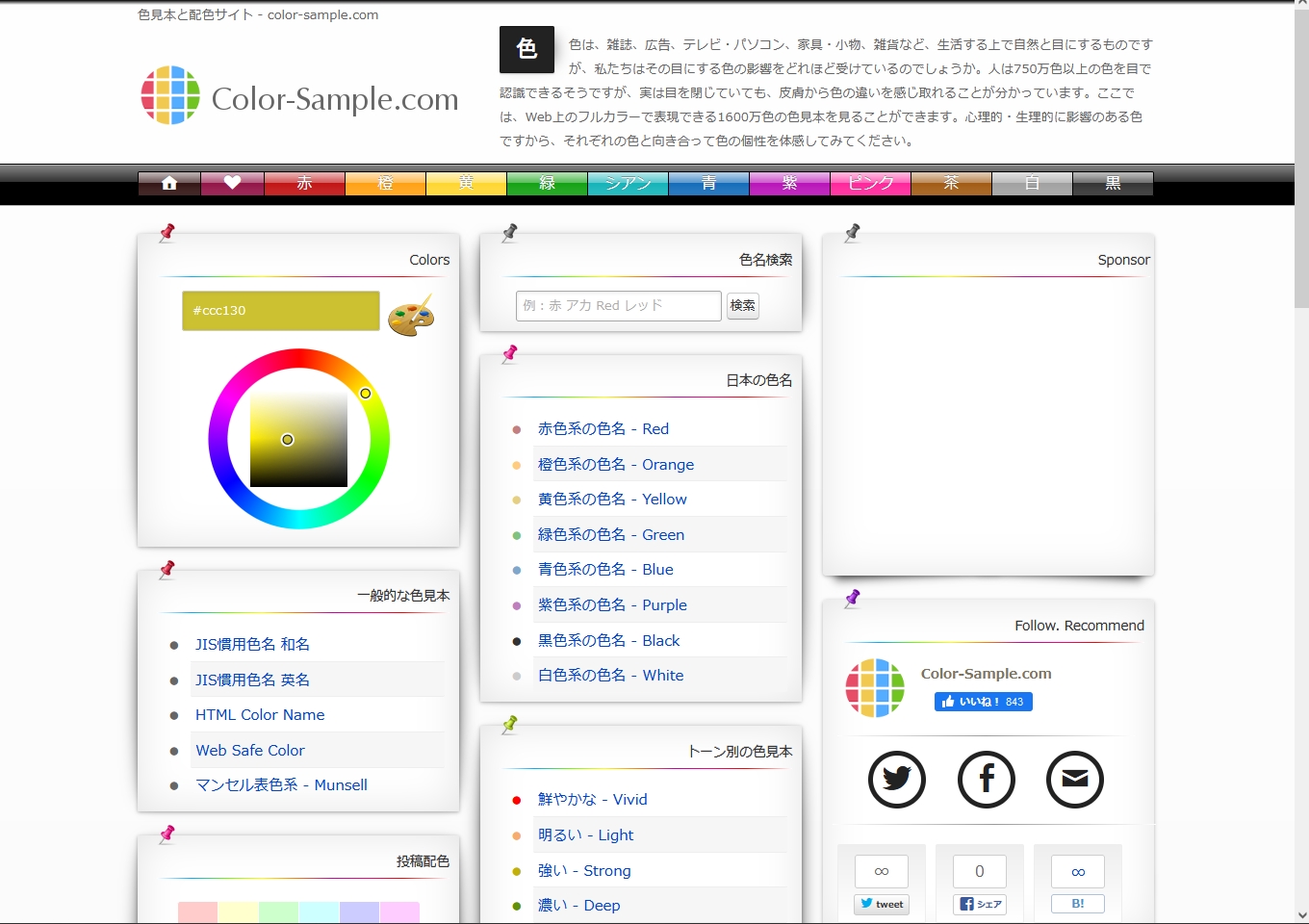This screenshot has width=1309, height=924.
Task: Open the 白 white tab in the navigation bar
Action: [1032, 183]
